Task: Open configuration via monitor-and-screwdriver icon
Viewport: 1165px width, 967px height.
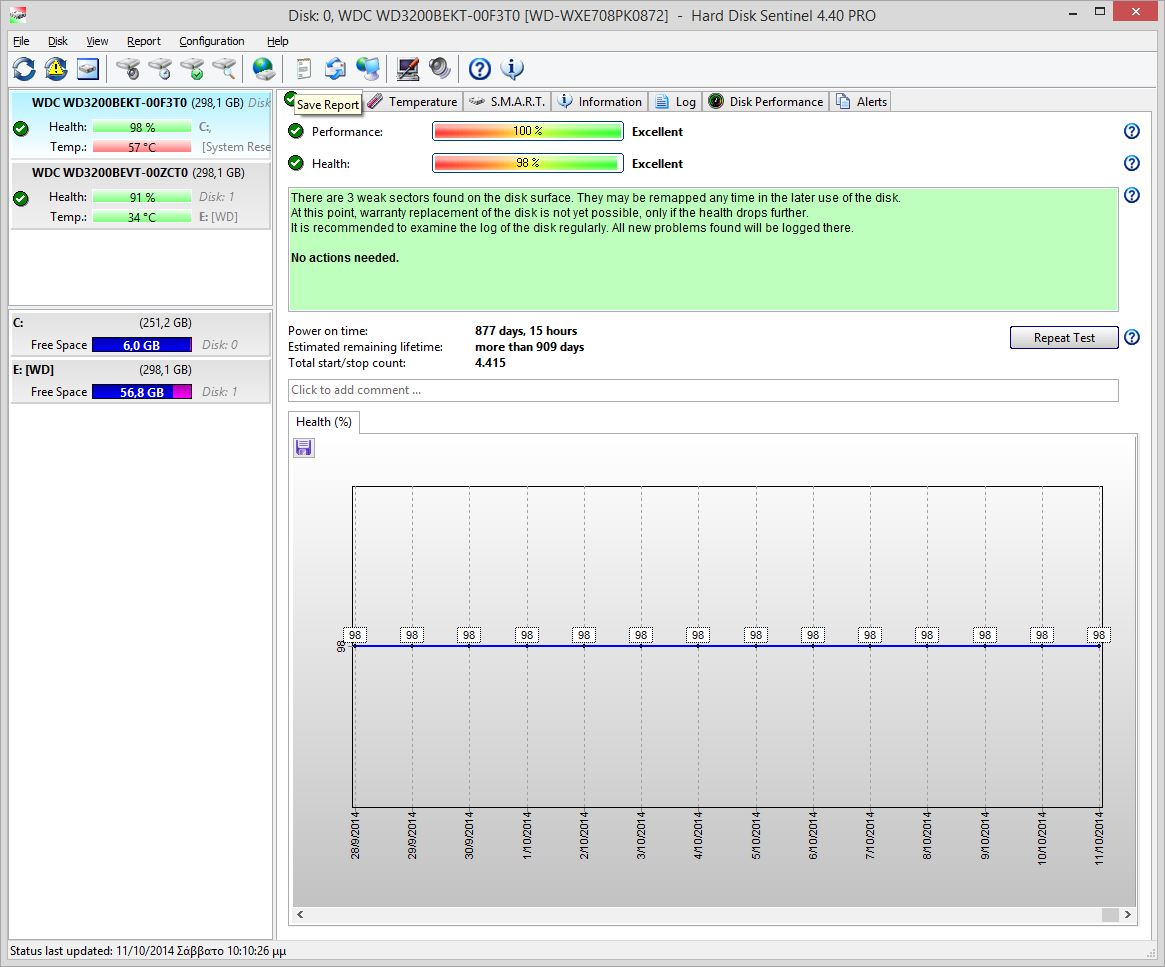Action: pos(407,69)
